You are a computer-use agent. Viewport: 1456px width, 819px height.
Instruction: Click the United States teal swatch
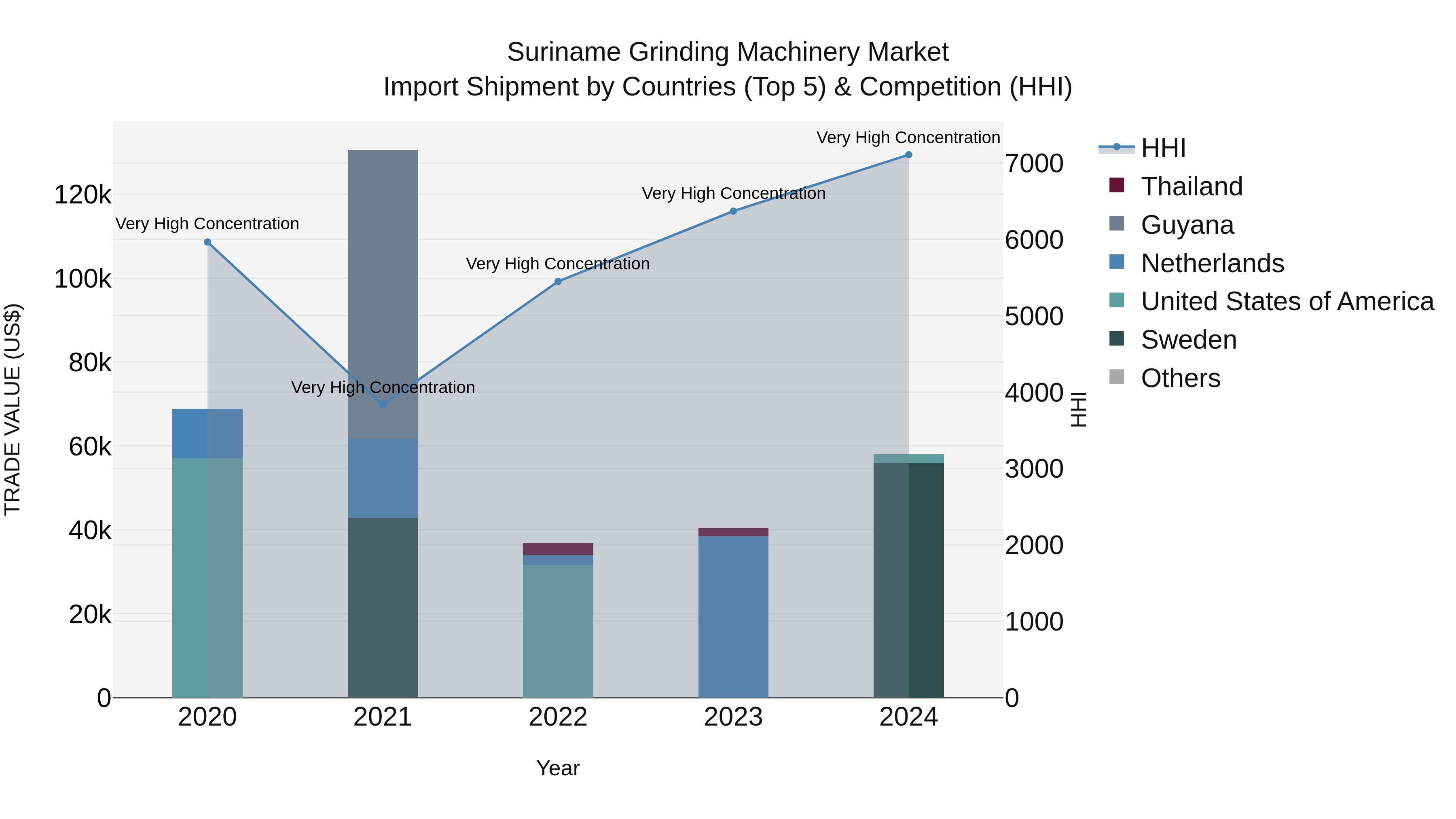coord(1117,300)
